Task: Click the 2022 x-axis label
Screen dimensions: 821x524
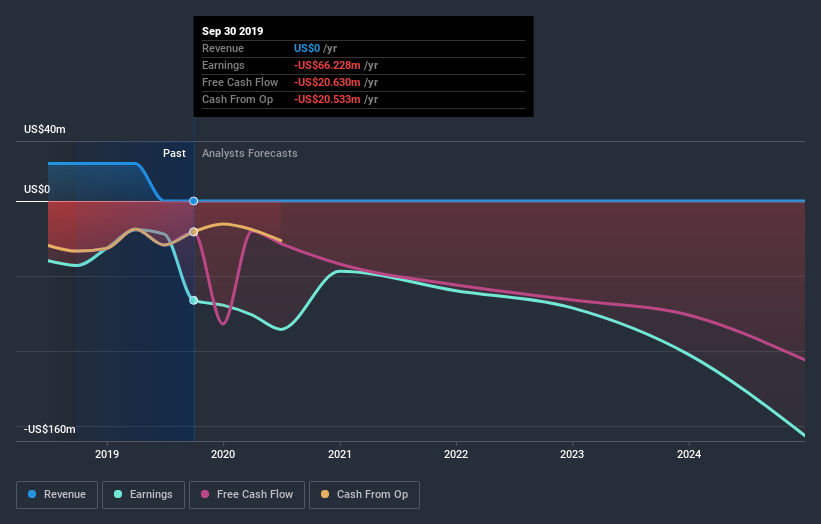Action: [x=456, y=454]
